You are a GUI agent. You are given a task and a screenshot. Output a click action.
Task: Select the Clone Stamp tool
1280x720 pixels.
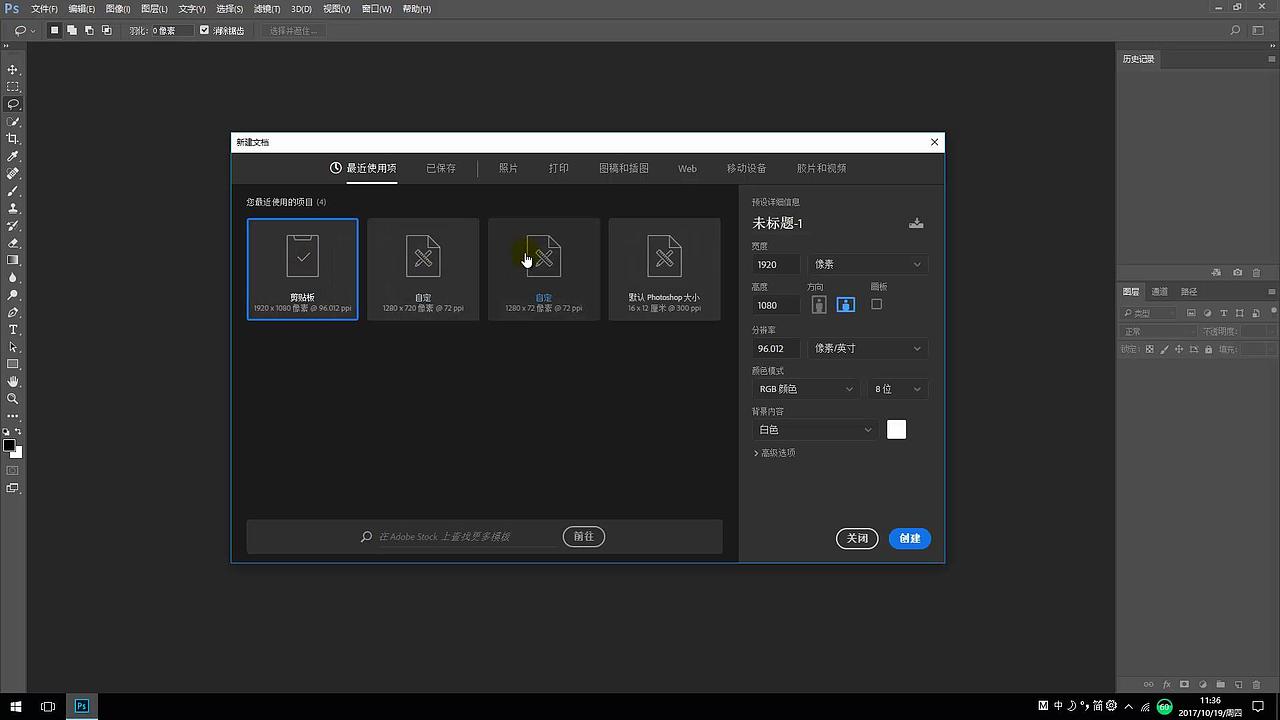click(x=13, y=209)
